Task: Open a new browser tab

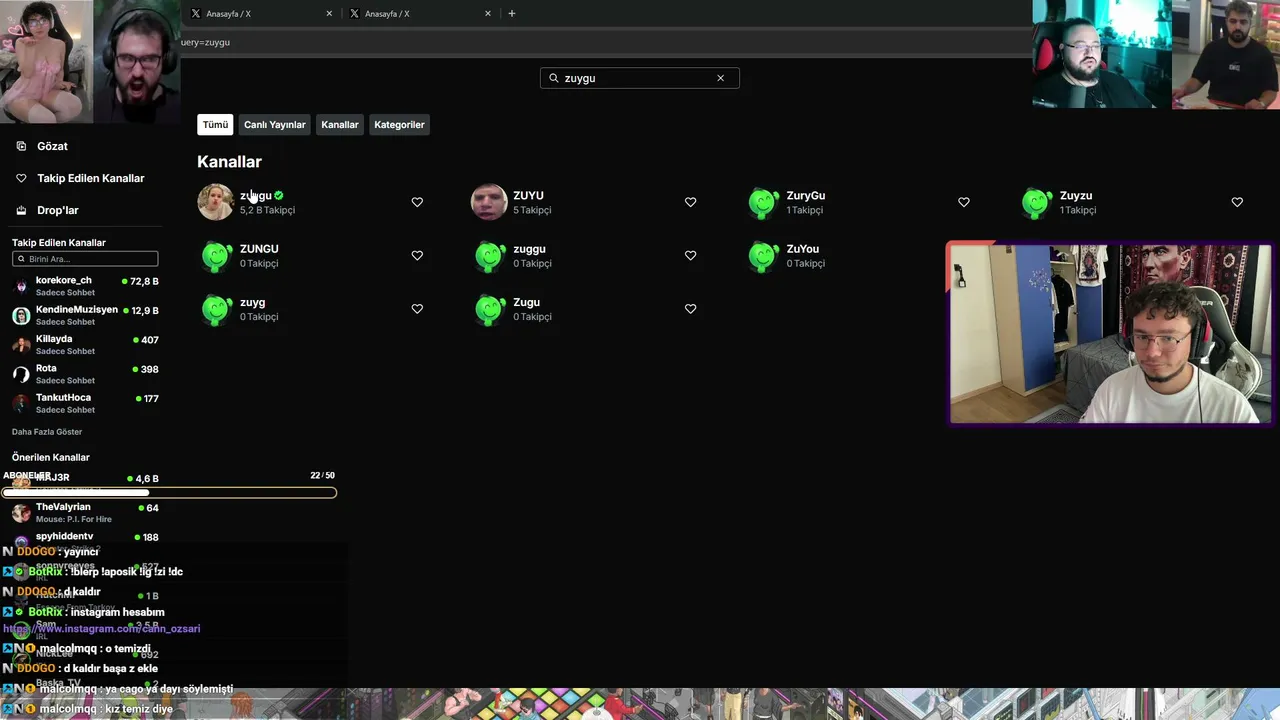Action: tap(512, 13)
